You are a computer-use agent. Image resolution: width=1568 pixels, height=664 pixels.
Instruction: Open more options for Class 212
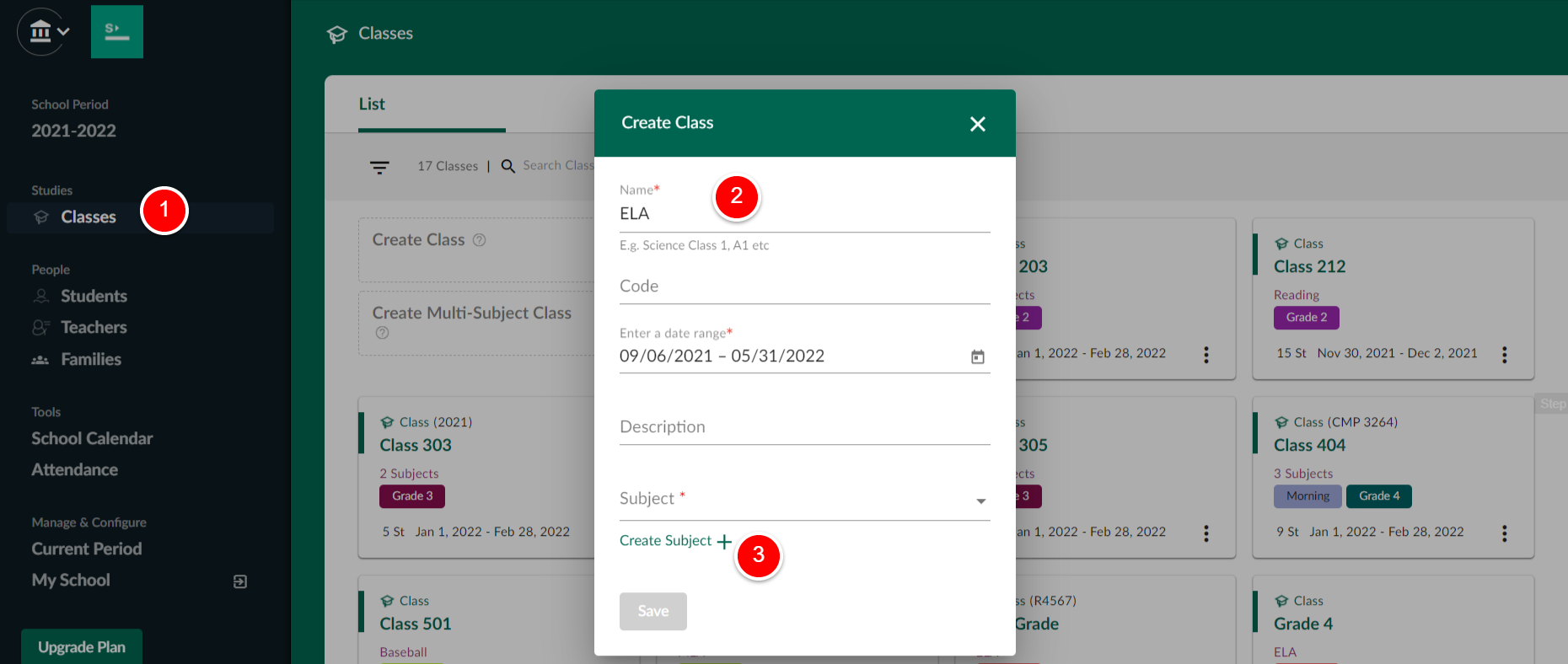pyautogui.click(x=1505, y=355)
